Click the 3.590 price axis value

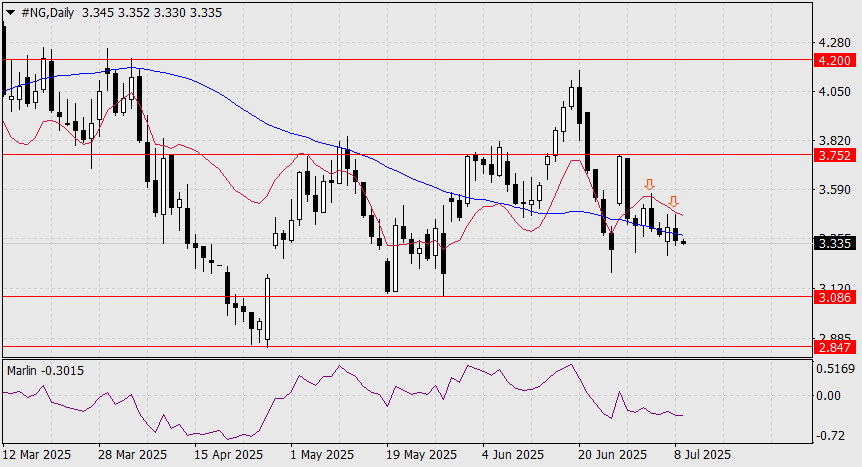pyautogui.click(x=835, y=190)
